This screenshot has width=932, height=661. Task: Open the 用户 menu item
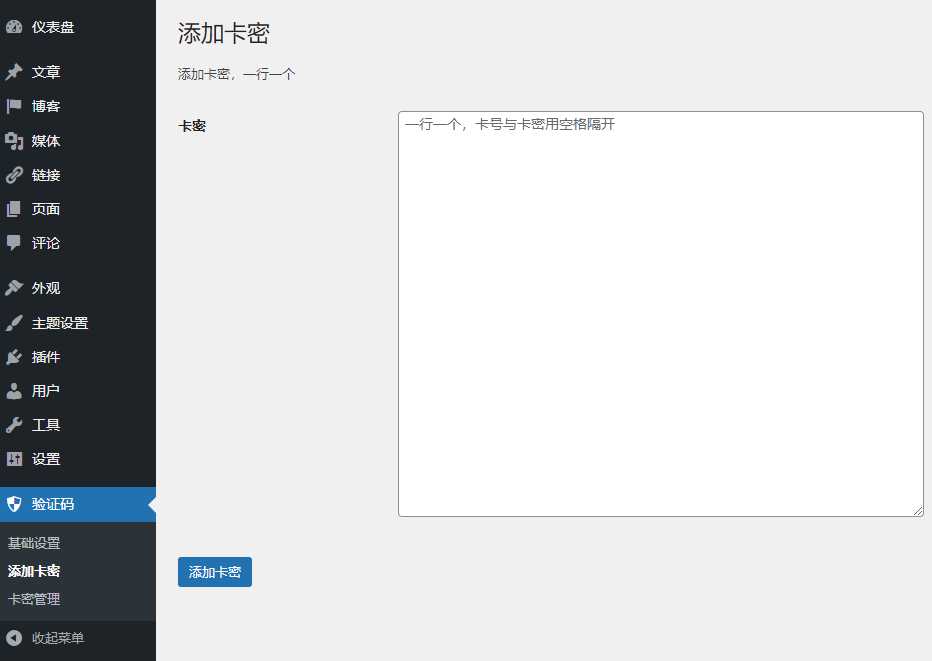click(78, 391)
